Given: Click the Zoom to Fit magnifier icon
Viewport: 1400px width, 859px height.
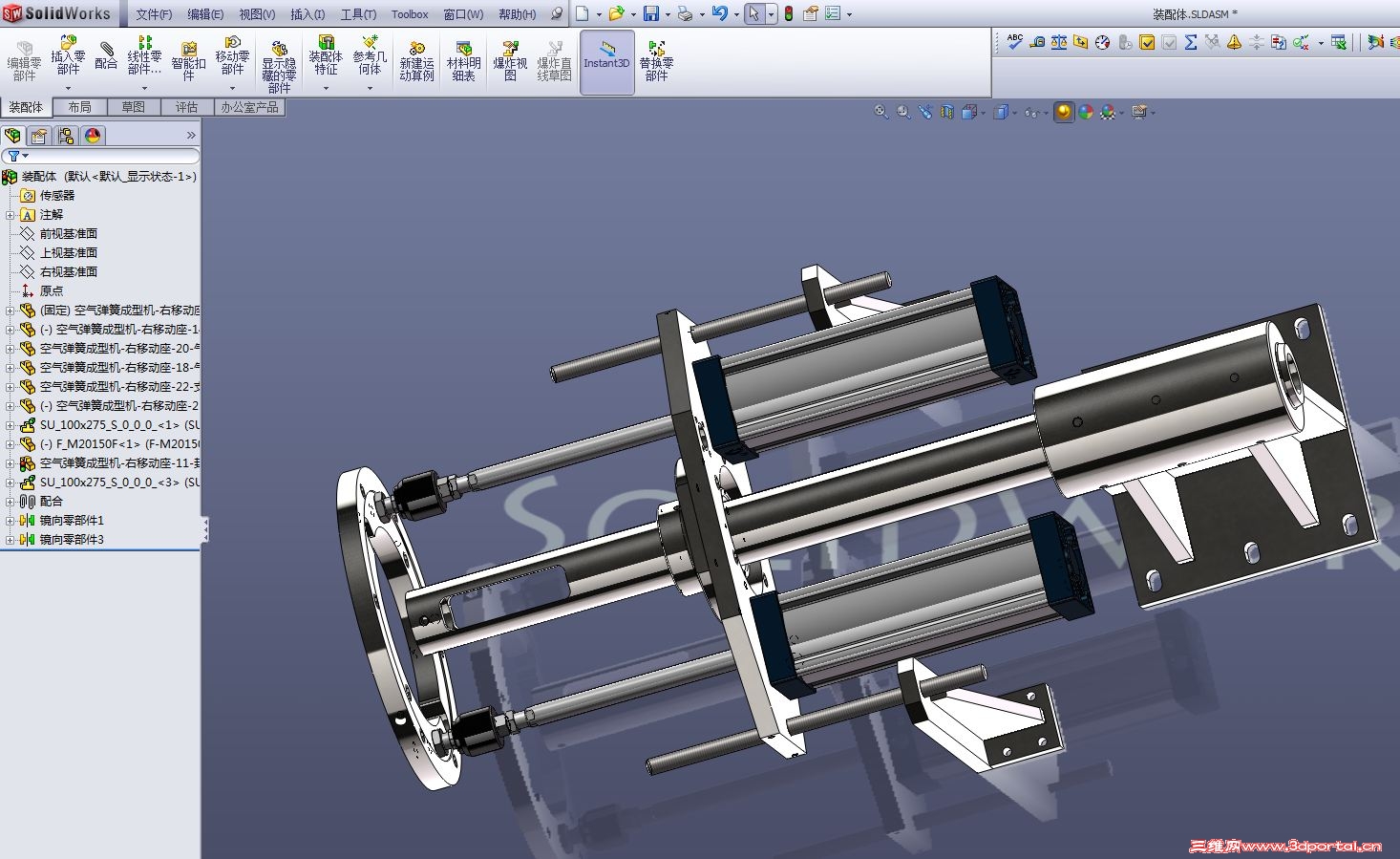Looking at the screenshot, I should click(881, 112).
